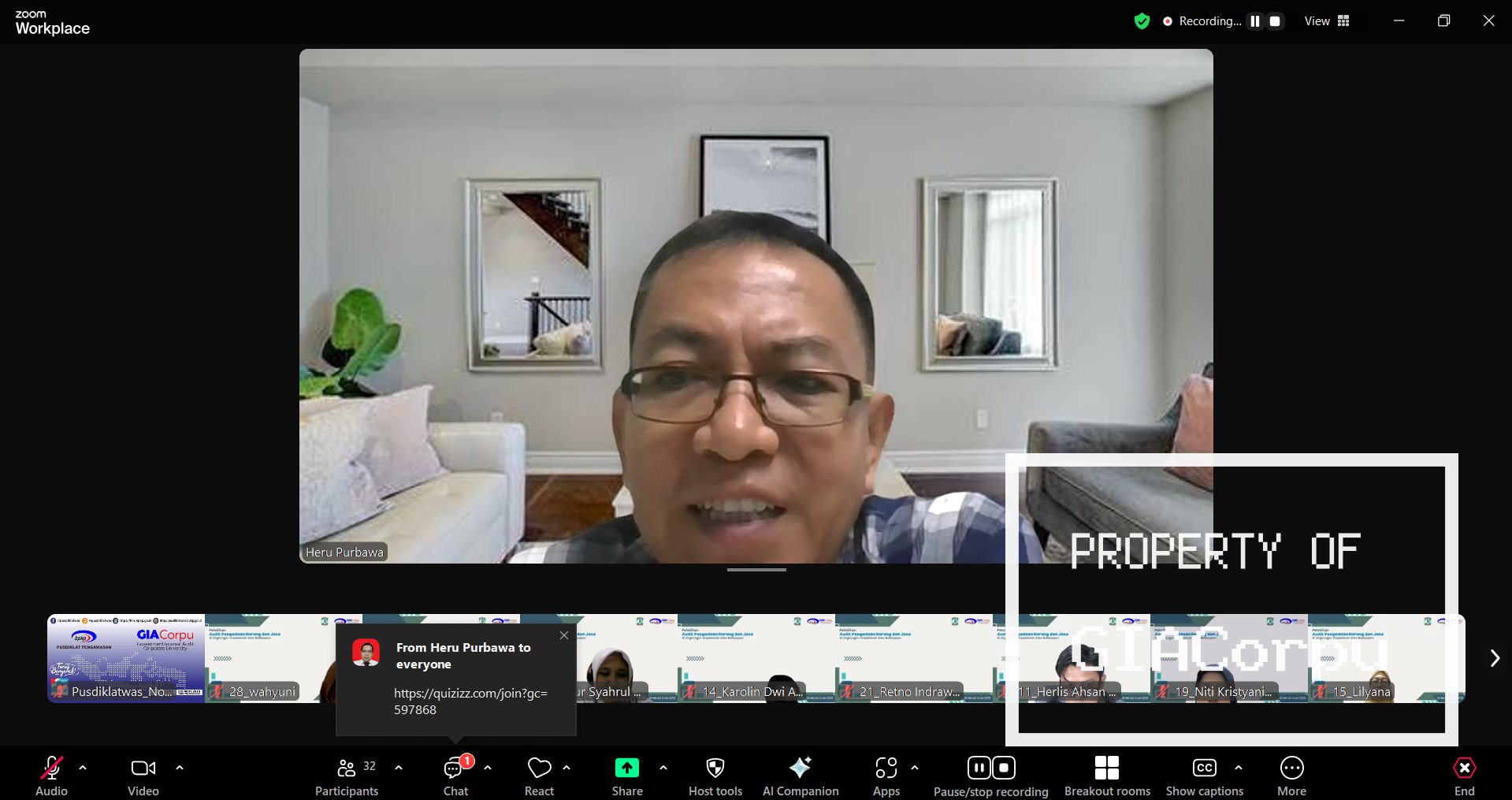1512x800 pixels.
Task: Toggle Show captions
Action: 1204,776
